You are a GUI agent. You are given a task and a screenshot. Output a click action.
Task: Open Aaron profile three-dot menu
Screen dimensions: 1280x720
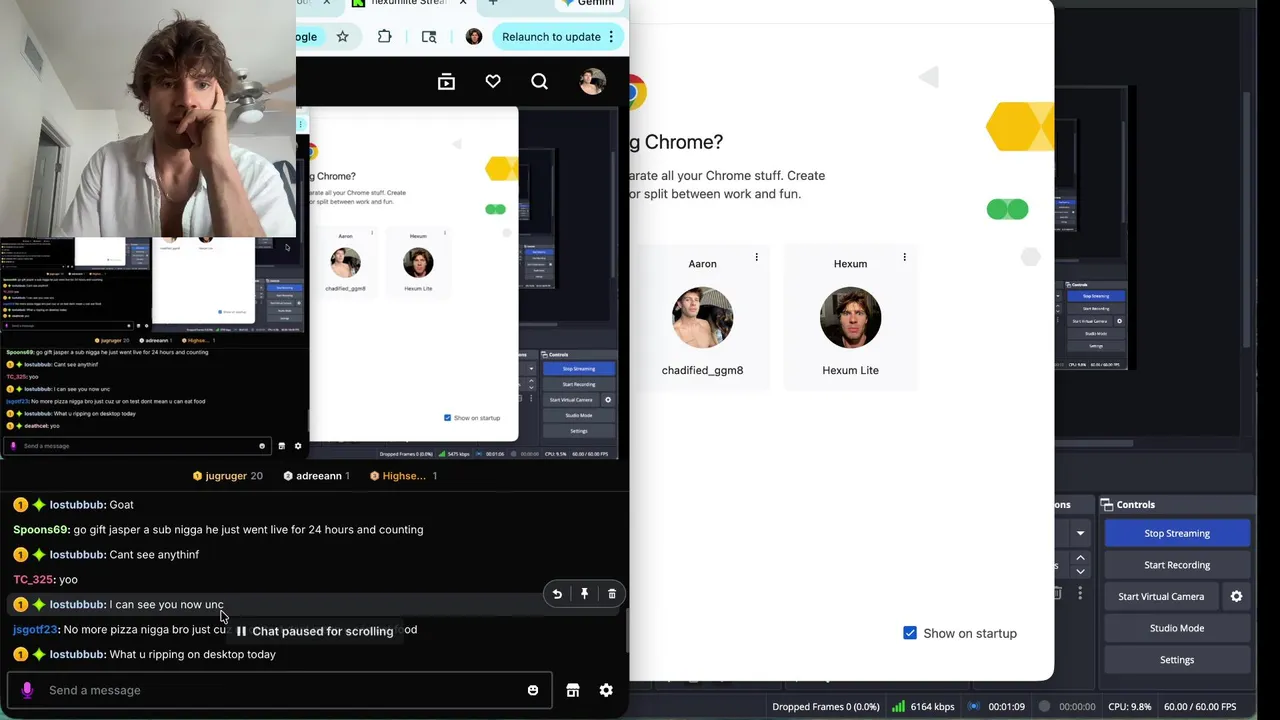(757, 257)
